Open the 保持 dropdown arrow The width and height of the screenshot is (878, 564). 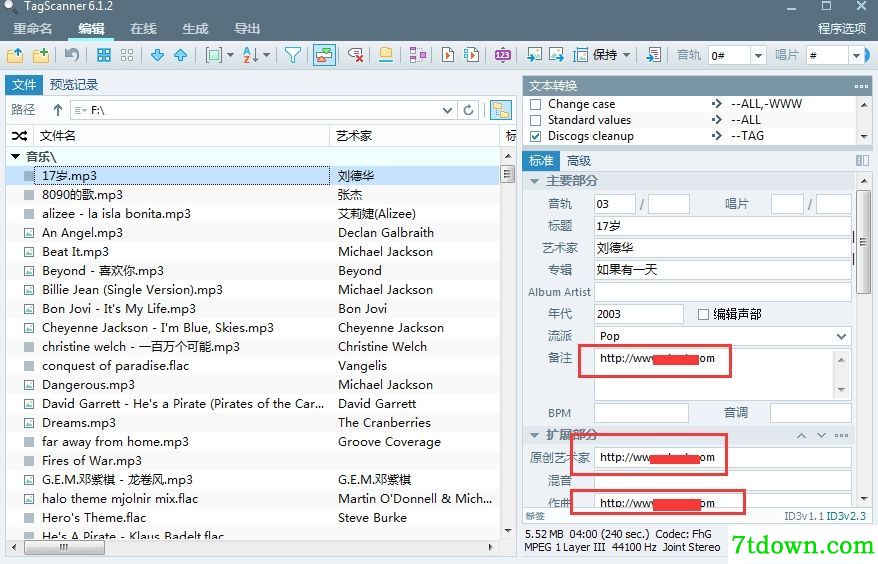click(x=627, y=55)
